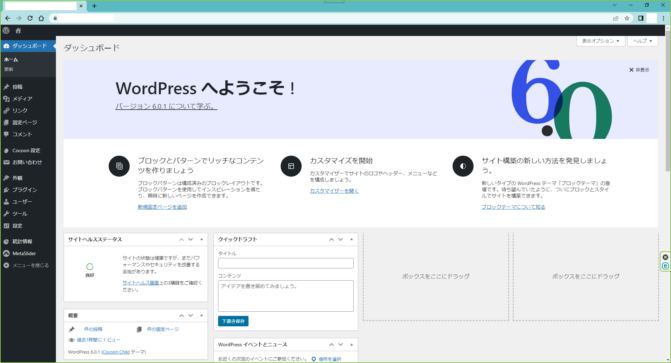Click 新規固定ページを追加 link

[162, 207]
